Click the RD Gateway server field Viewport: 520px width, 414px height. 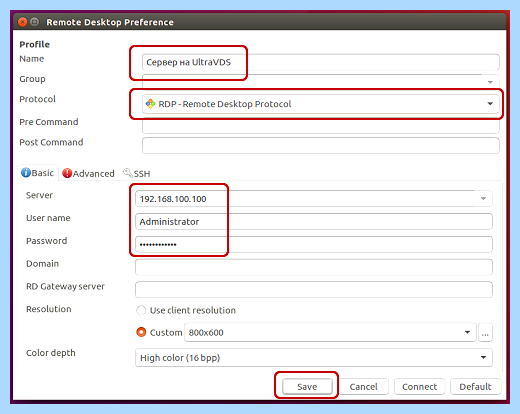point(314,290)
